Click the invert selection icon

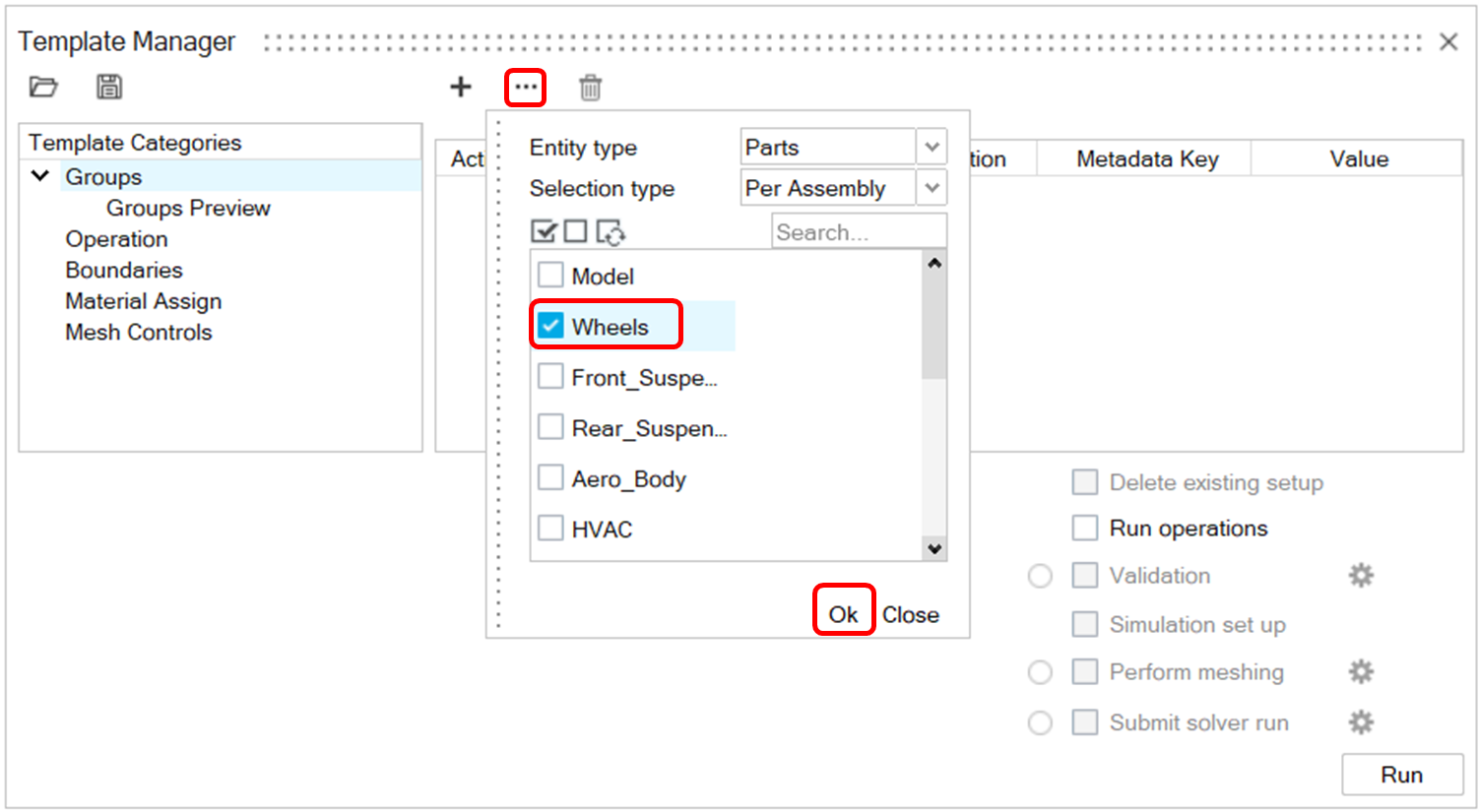tap(611, 233)
